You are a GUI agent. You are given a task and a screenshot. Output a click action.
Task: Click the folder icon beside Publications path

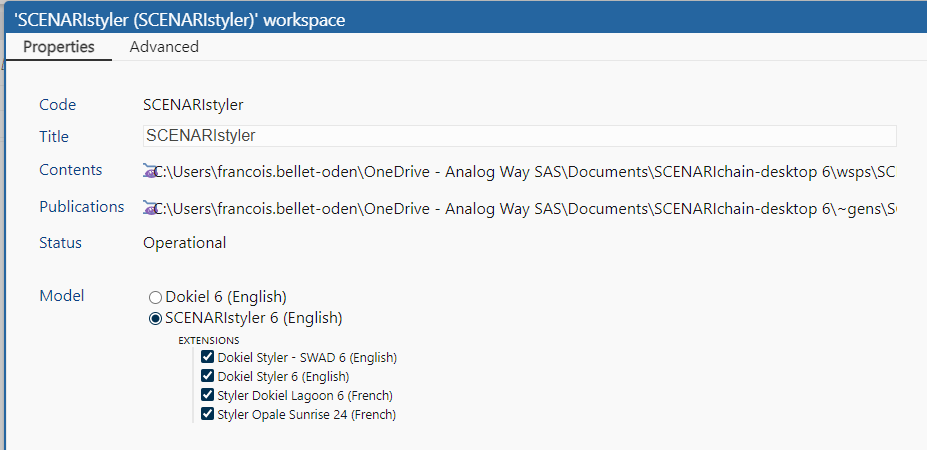click(150, 209)
